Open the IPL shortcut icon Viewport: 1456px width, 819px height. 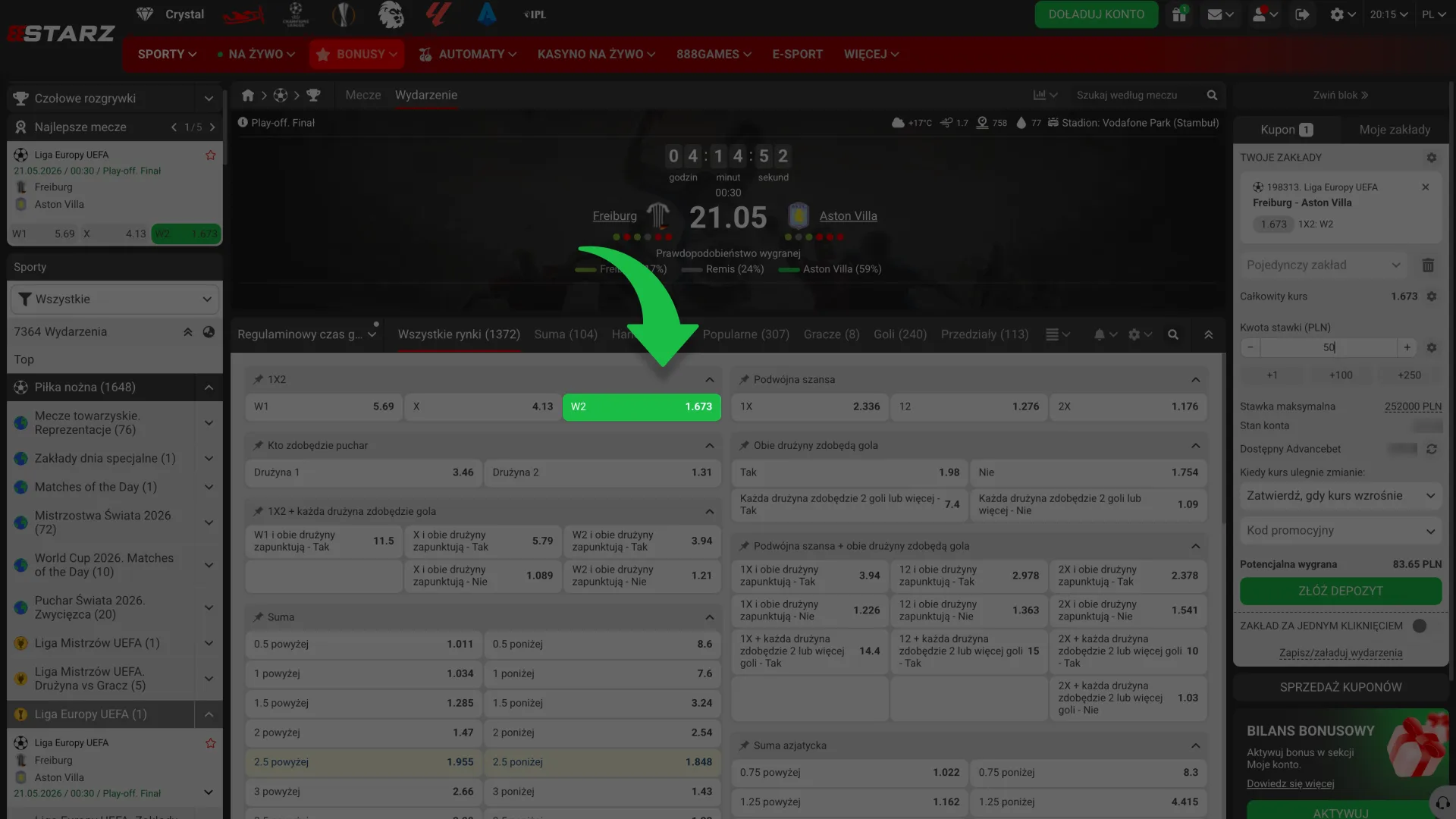(535, 14)
